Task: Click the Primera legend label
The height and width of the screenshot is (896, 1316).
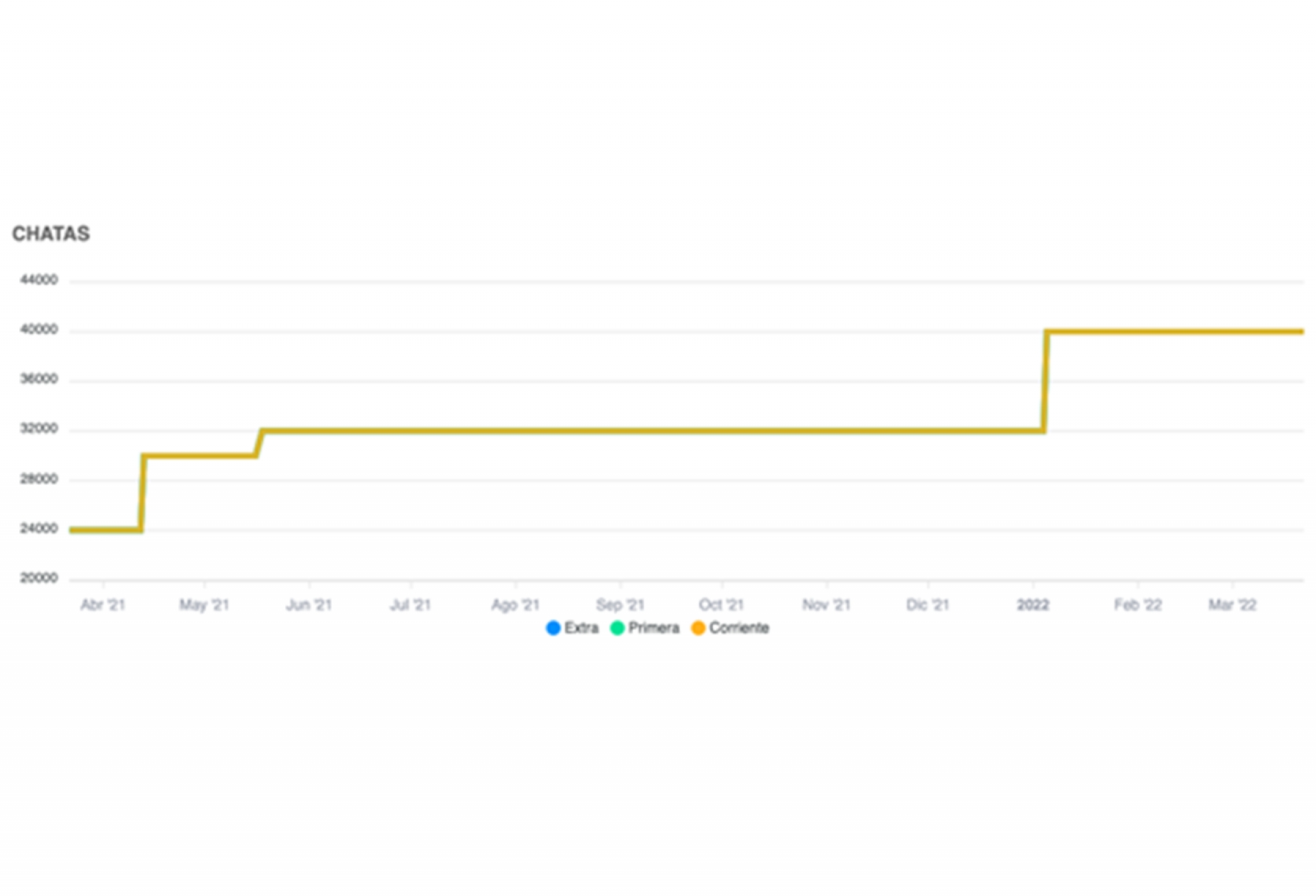Action: click(x=653, y=628)
